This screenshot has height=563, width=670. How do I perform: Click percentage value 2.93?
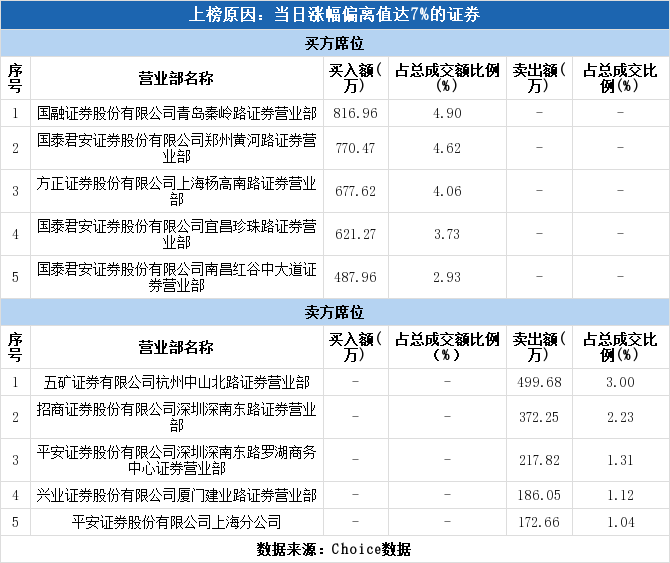[447, 277]
